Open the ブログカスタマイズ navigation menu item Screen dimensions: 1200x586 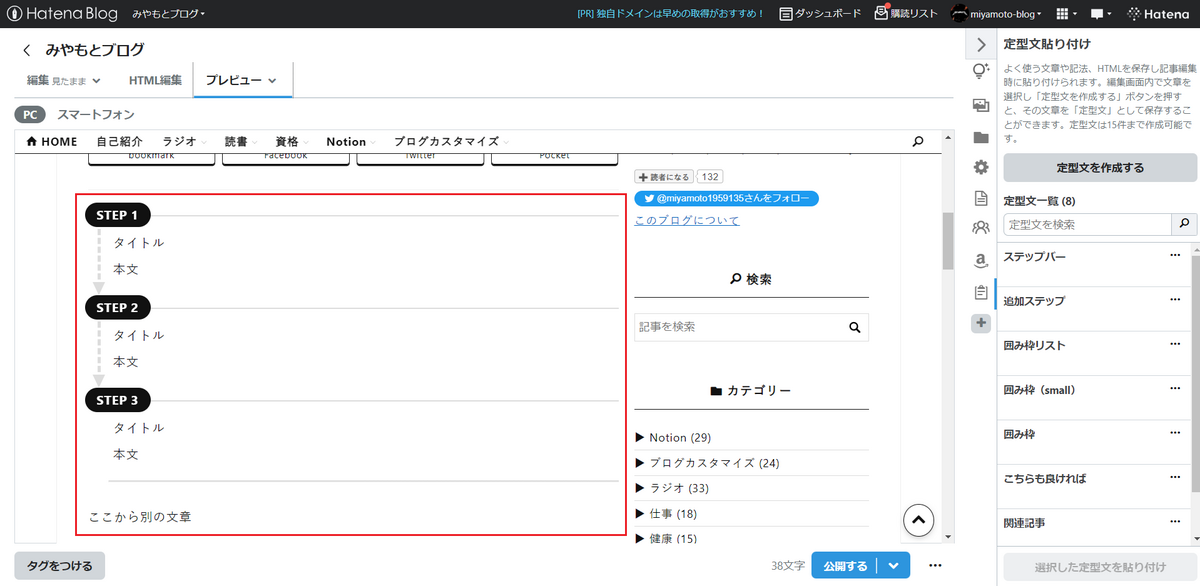pos(451,142)
